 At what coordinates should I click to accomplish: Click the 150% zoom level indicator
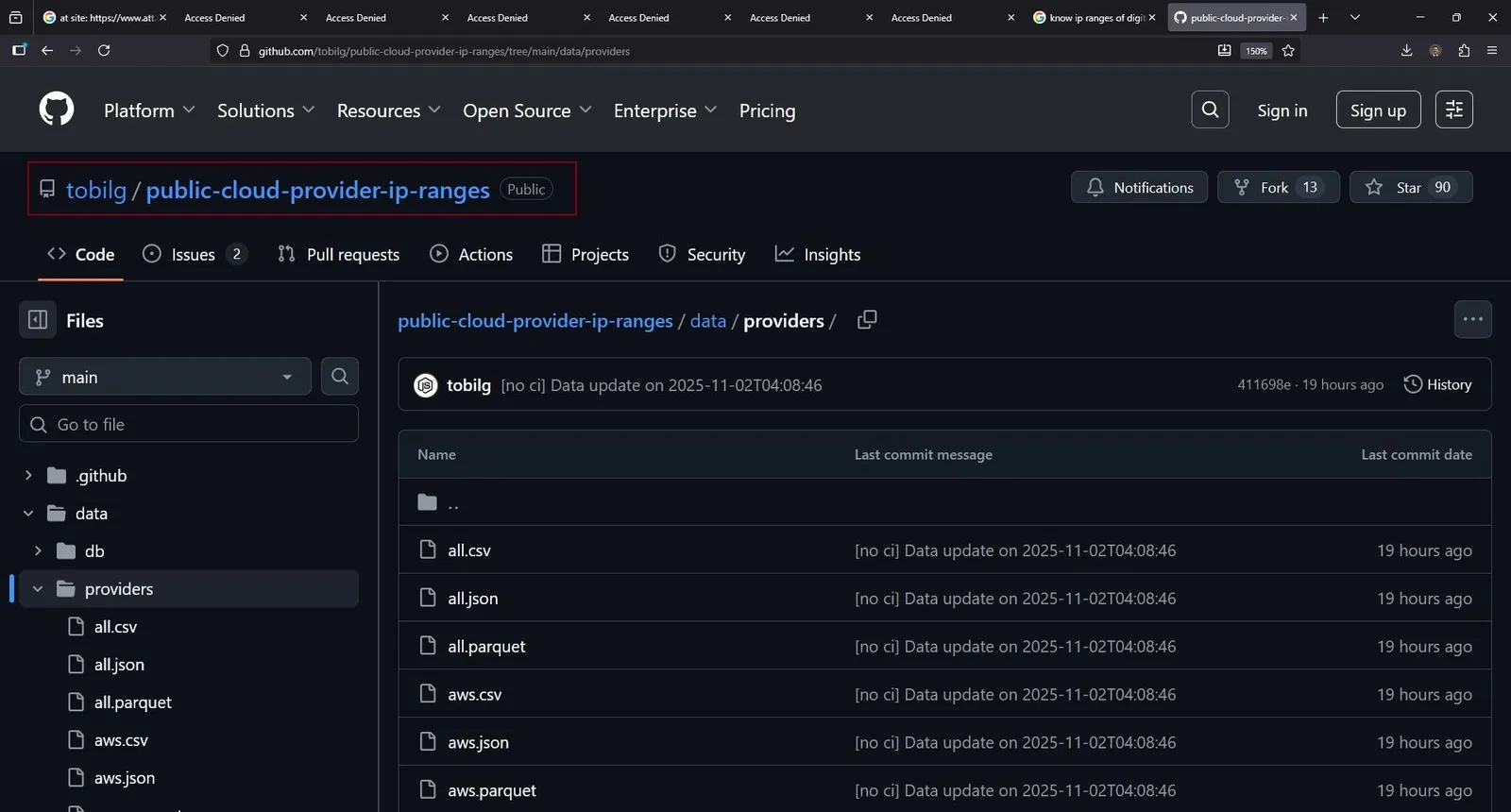click(1256, 51)
